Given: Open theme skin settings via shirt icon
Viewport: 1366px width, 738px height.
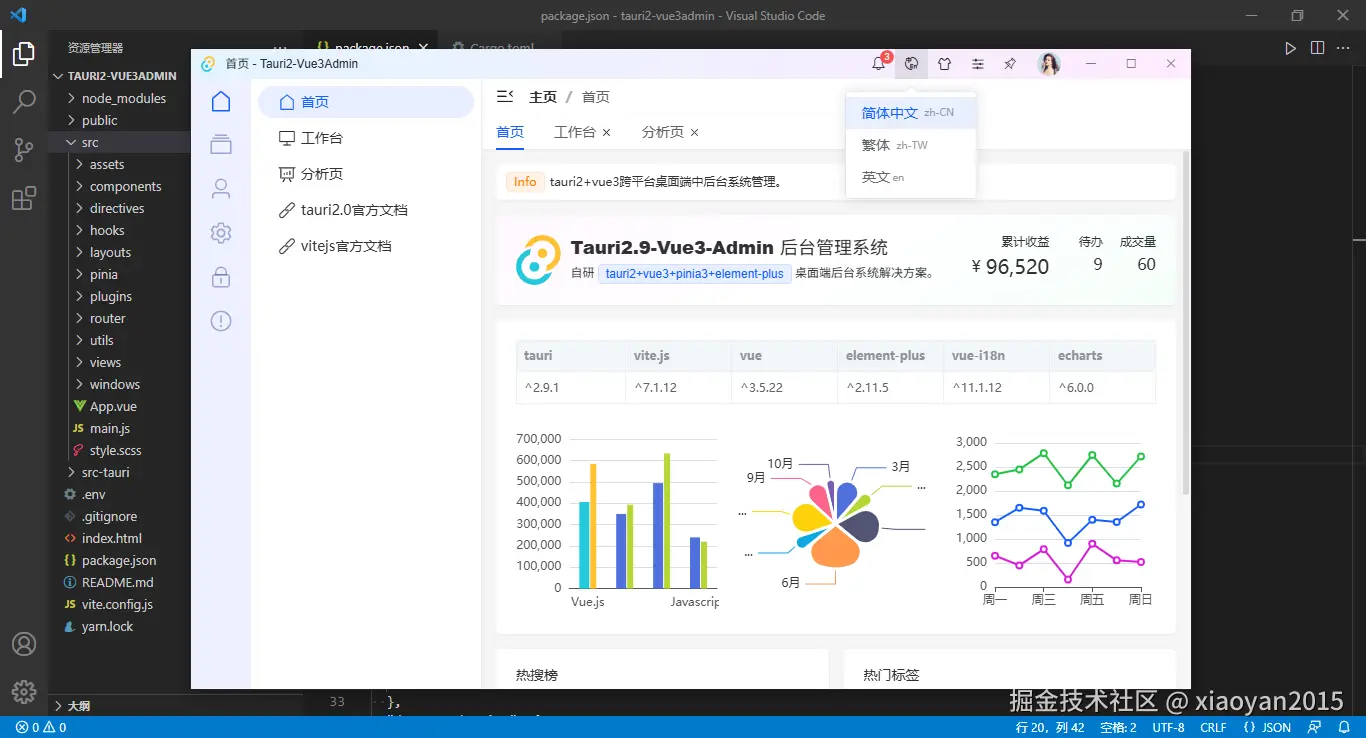Looking at the screenshot, I should 944,63.
